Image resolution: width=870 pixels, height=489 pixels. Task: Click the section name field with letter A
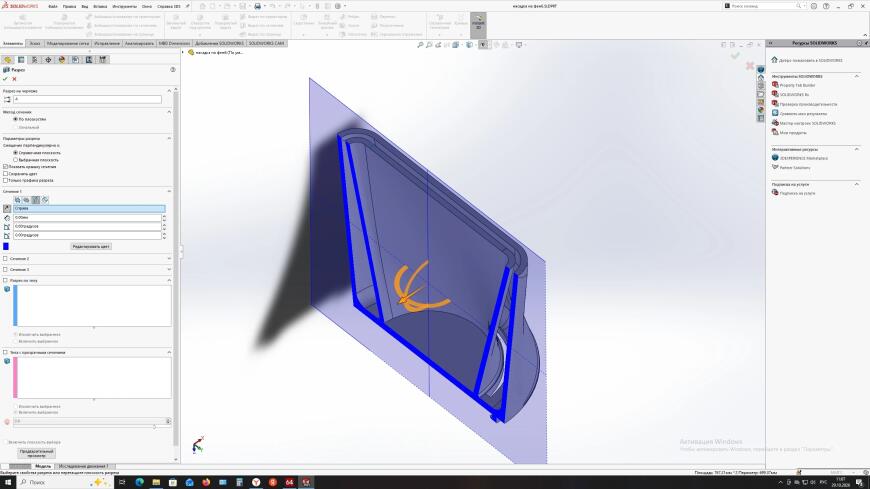click(88, 99)
